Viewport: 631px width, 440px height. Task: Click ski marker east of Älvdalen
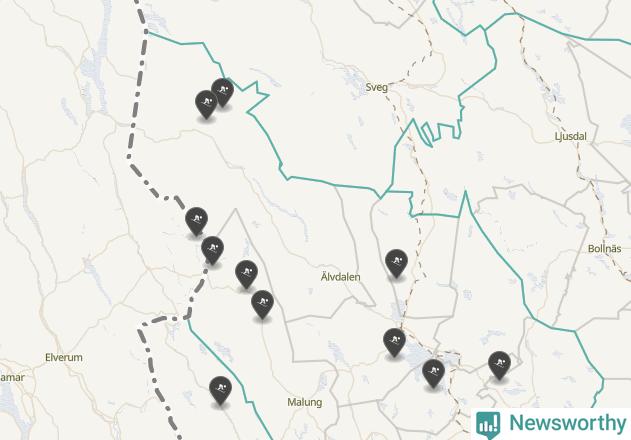click(396, 263)
